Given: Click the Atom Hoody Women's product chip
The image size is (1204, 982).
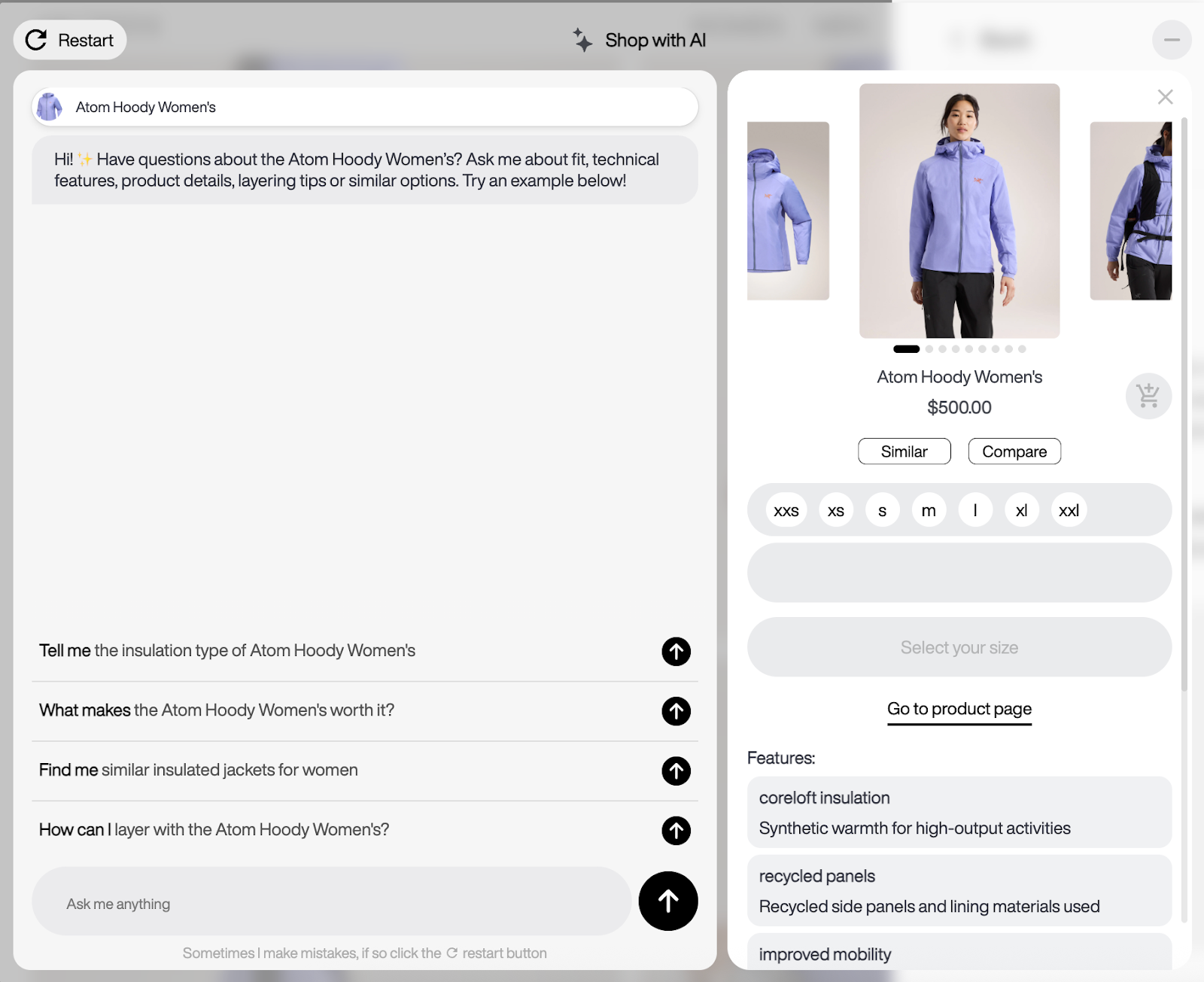Looking at the screenshot, I should [x=365, y=107].
